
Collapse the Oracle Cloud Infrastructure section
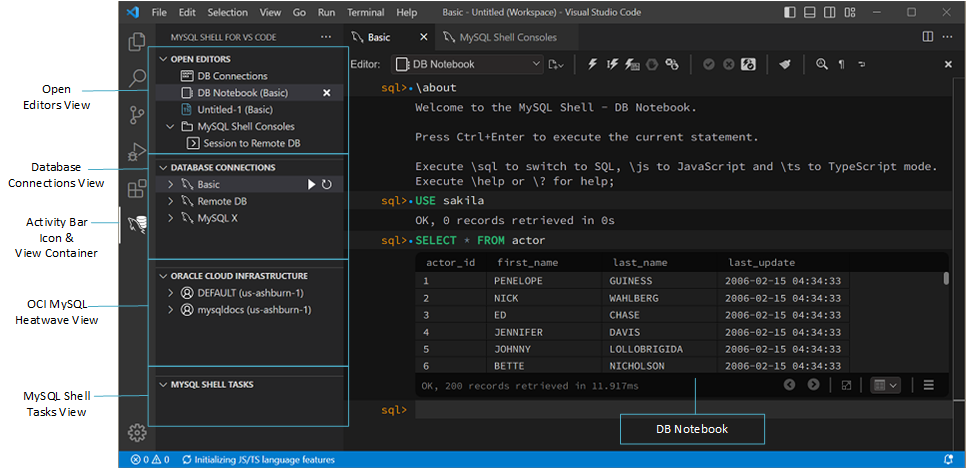[x=164, y=276]
